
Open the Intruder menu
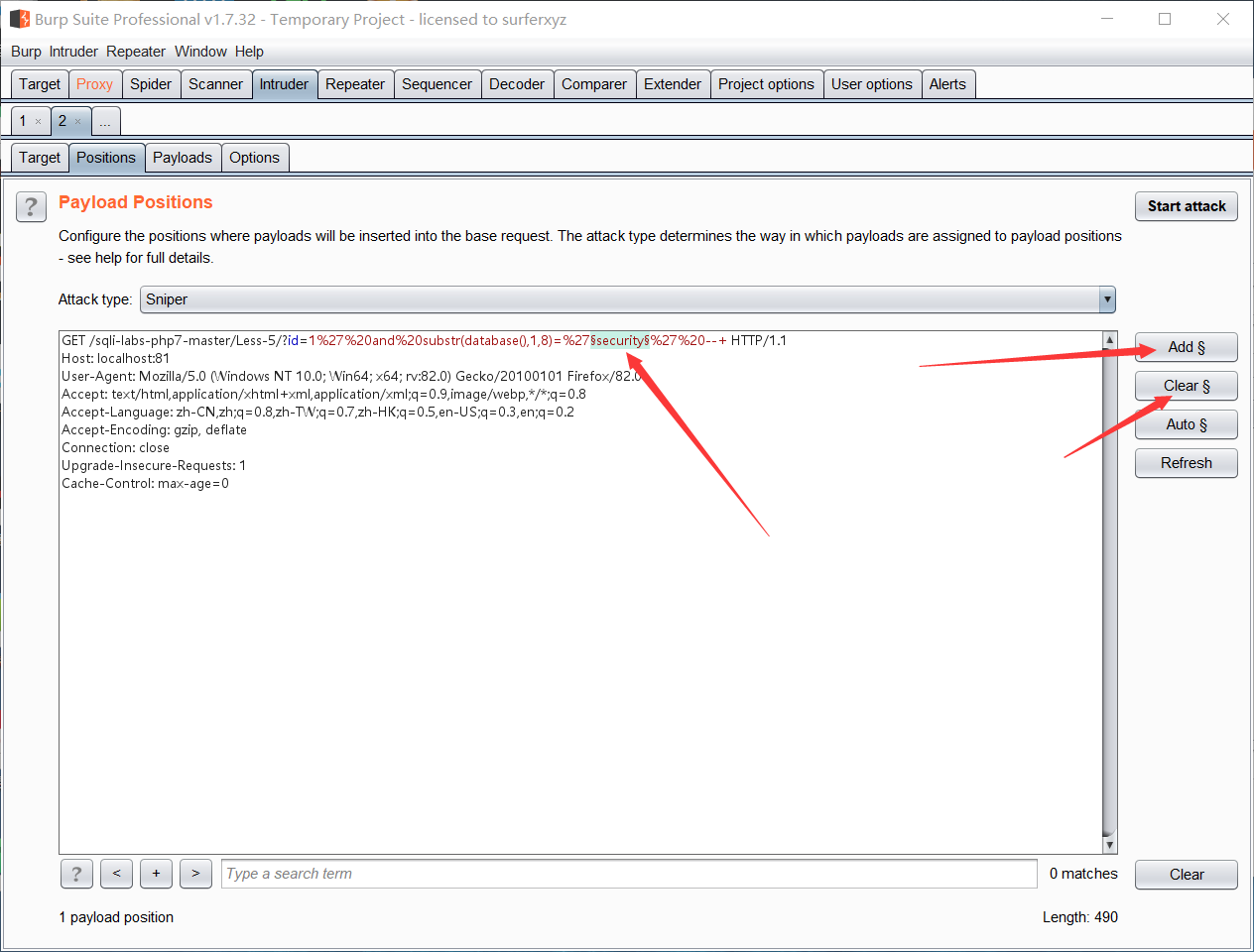click(73, 52)
